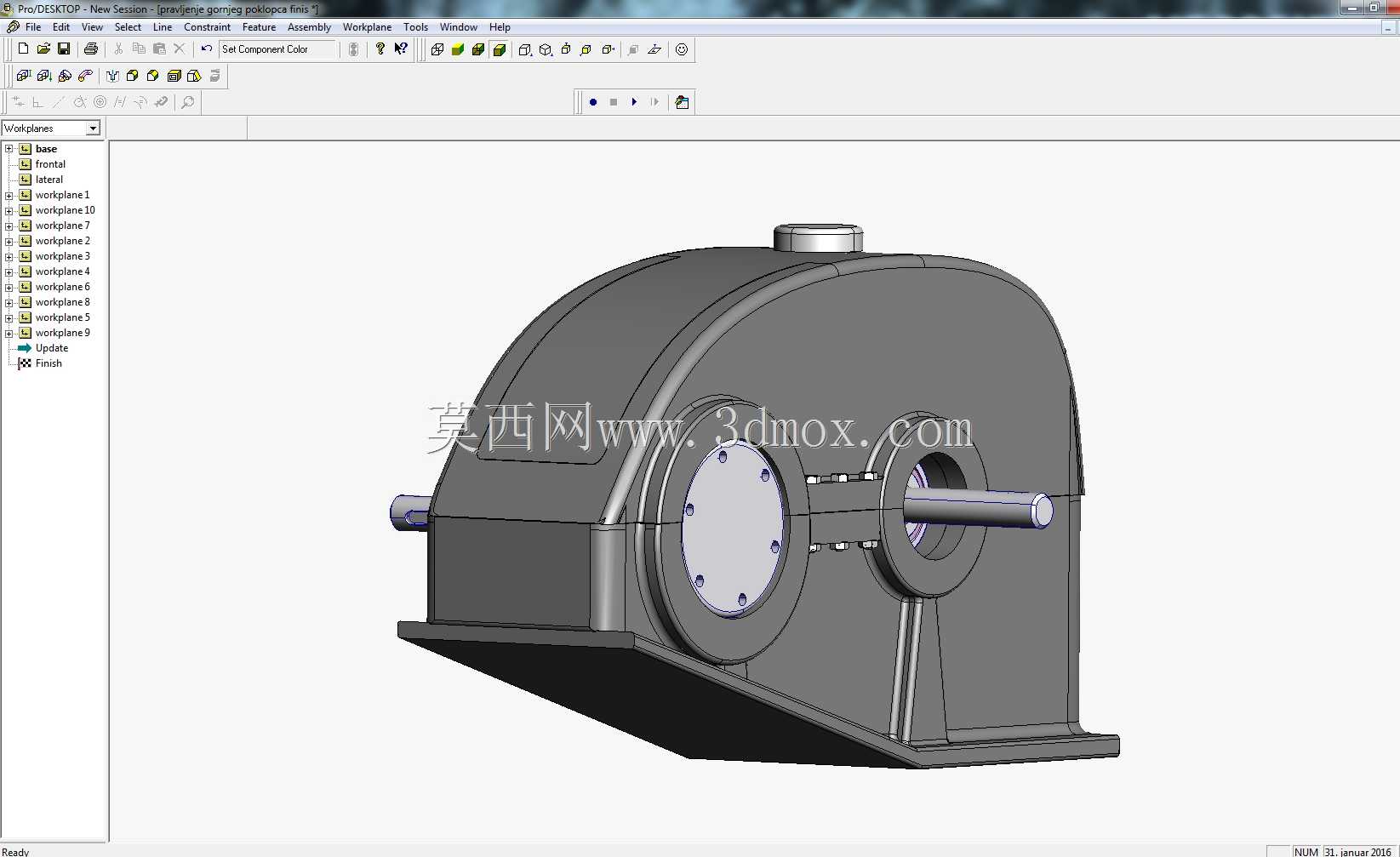Click the first cube view orientation icon
Viewport: 1400px width, 857px height.
pos(525,49)
